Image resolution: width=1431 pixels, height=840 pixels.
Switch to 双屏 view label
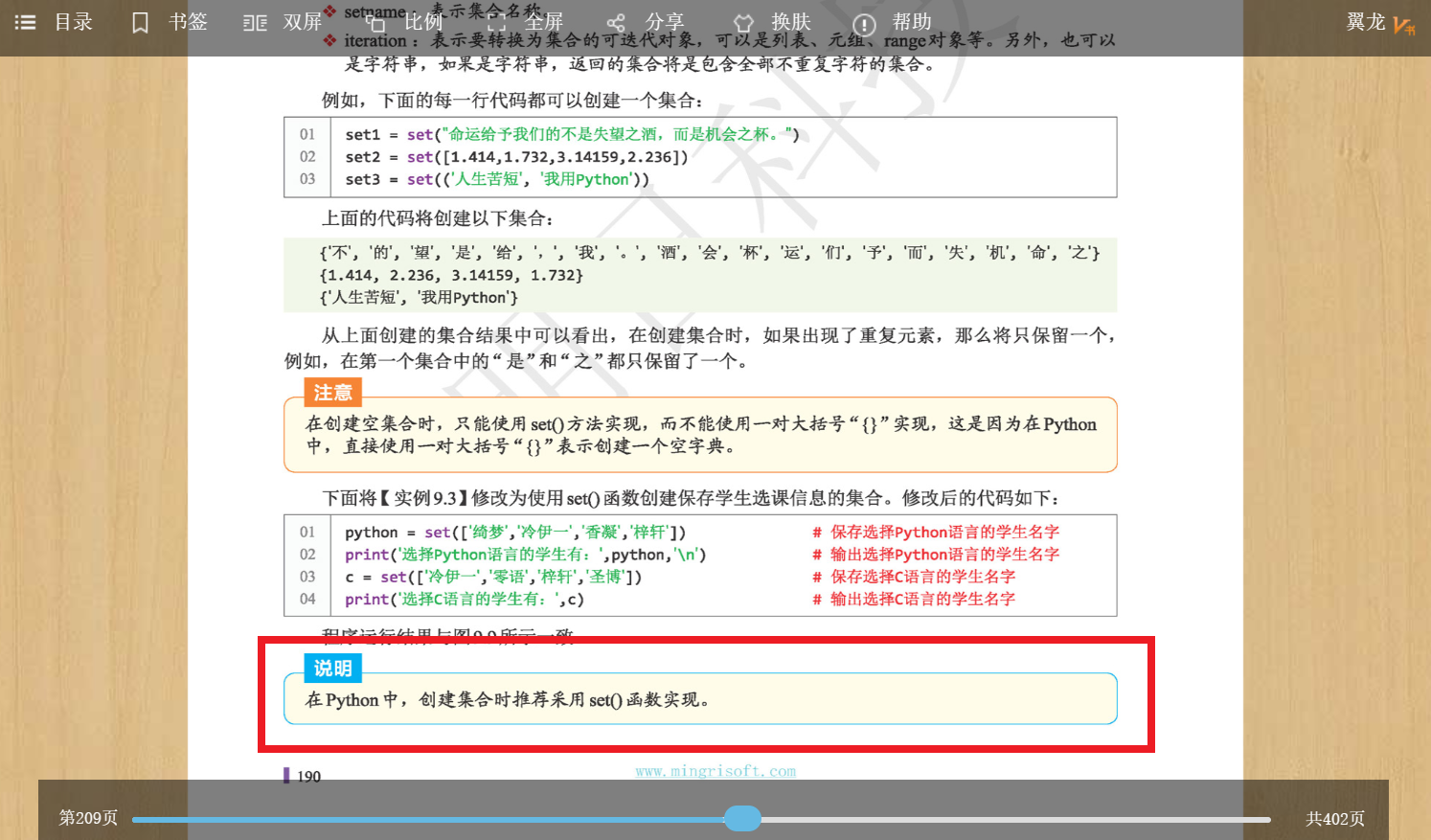pos(303,22)
